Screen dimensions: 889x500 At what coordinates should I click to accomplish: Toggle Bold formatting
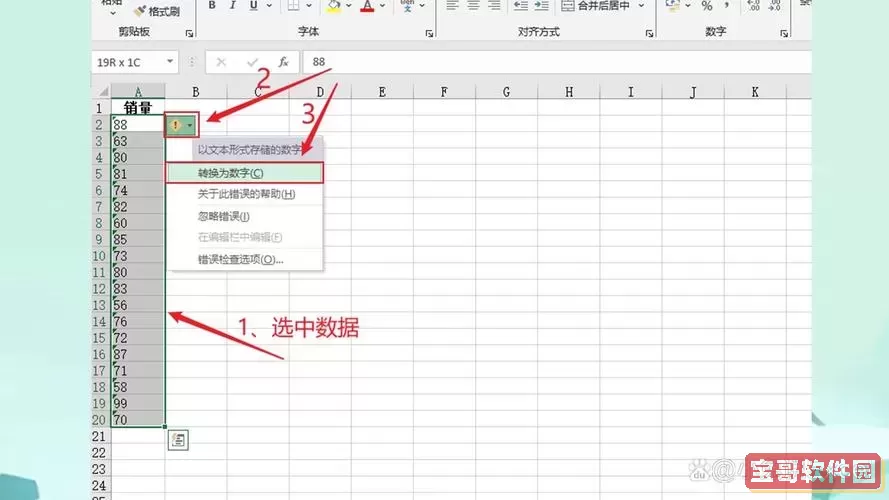[x=211, y=5]
